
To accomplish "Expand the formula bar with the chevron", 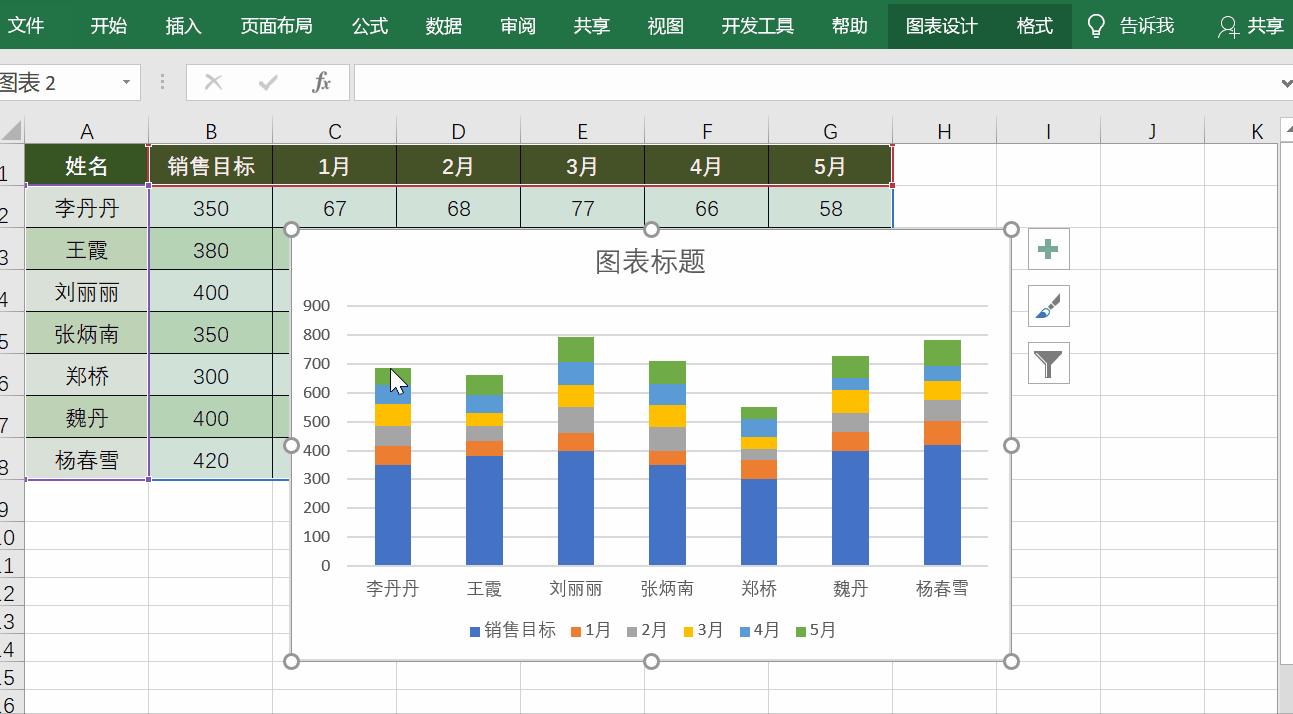I will [1284, 82].
